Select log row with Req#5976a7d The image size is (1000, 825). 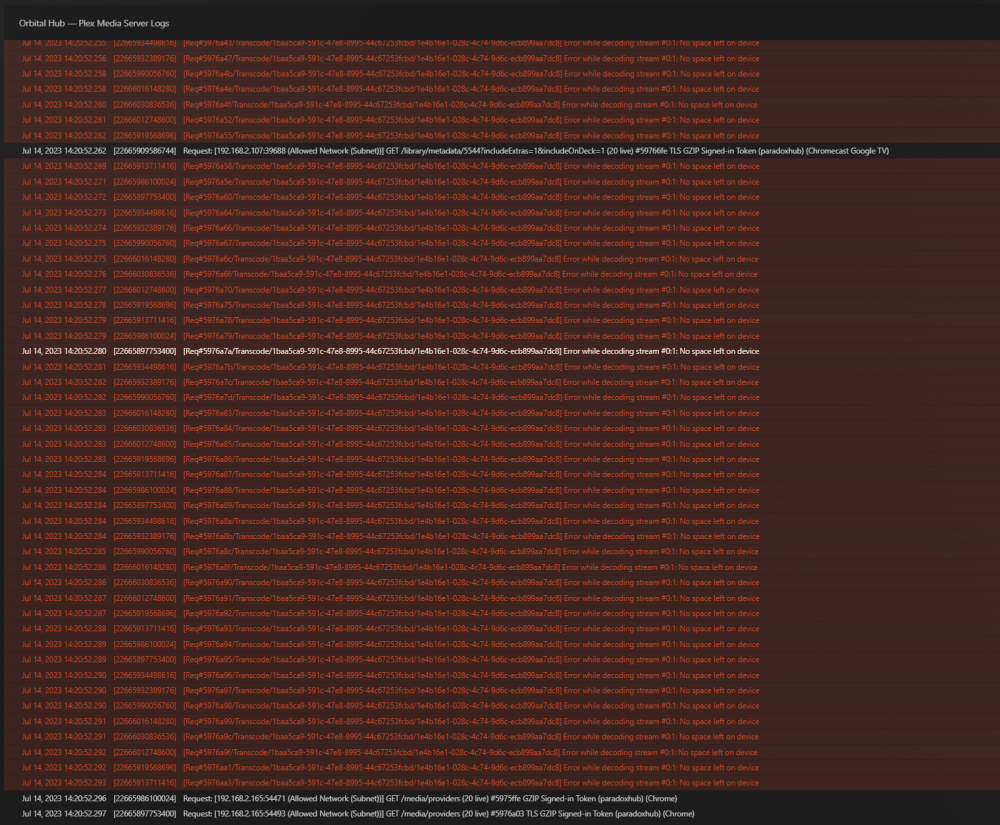[x=500, y=398]
